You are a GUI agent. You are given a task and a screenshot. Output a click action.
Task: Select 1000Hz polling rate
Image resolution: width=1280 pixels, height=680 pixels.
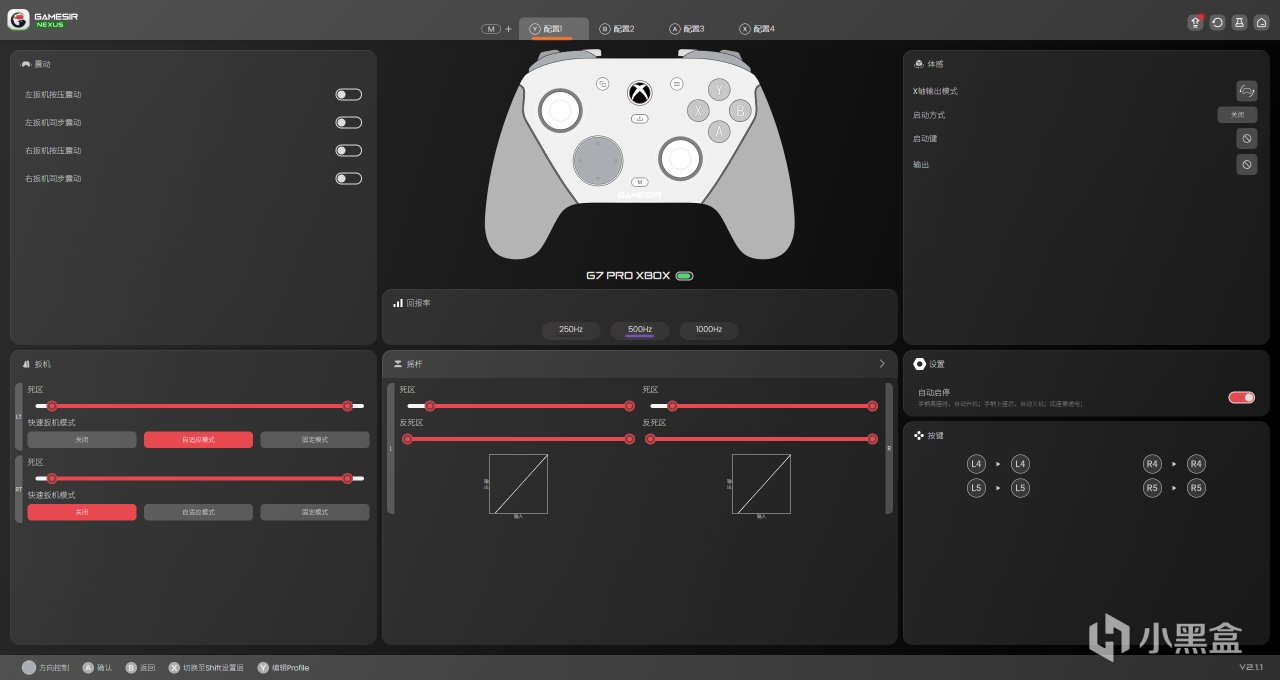point(709,330)
